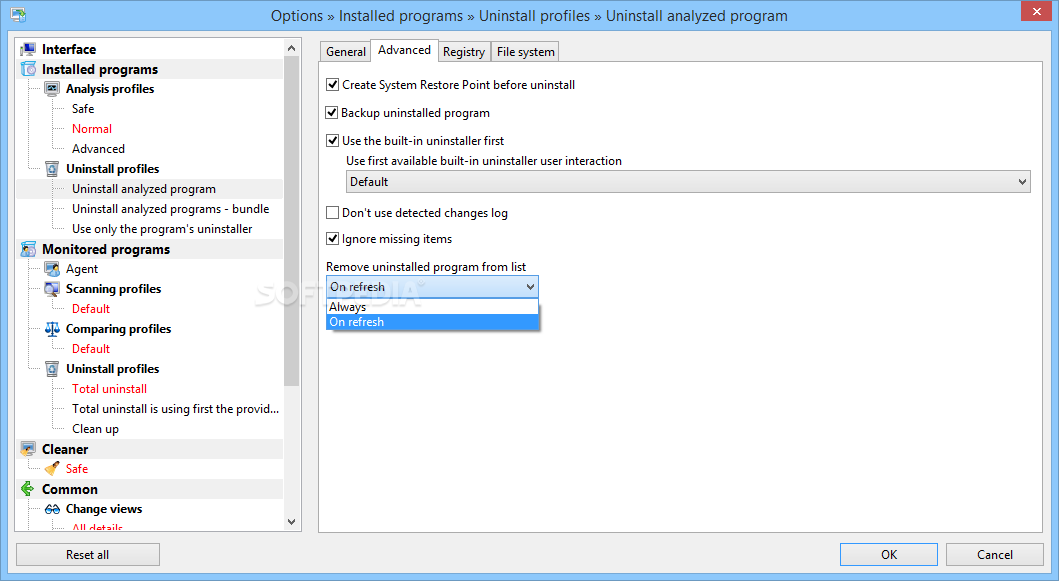Select the Scanning profiles node
This screenshot has height=581, width=1059.
pyautogui.click(x=113, y=289)
